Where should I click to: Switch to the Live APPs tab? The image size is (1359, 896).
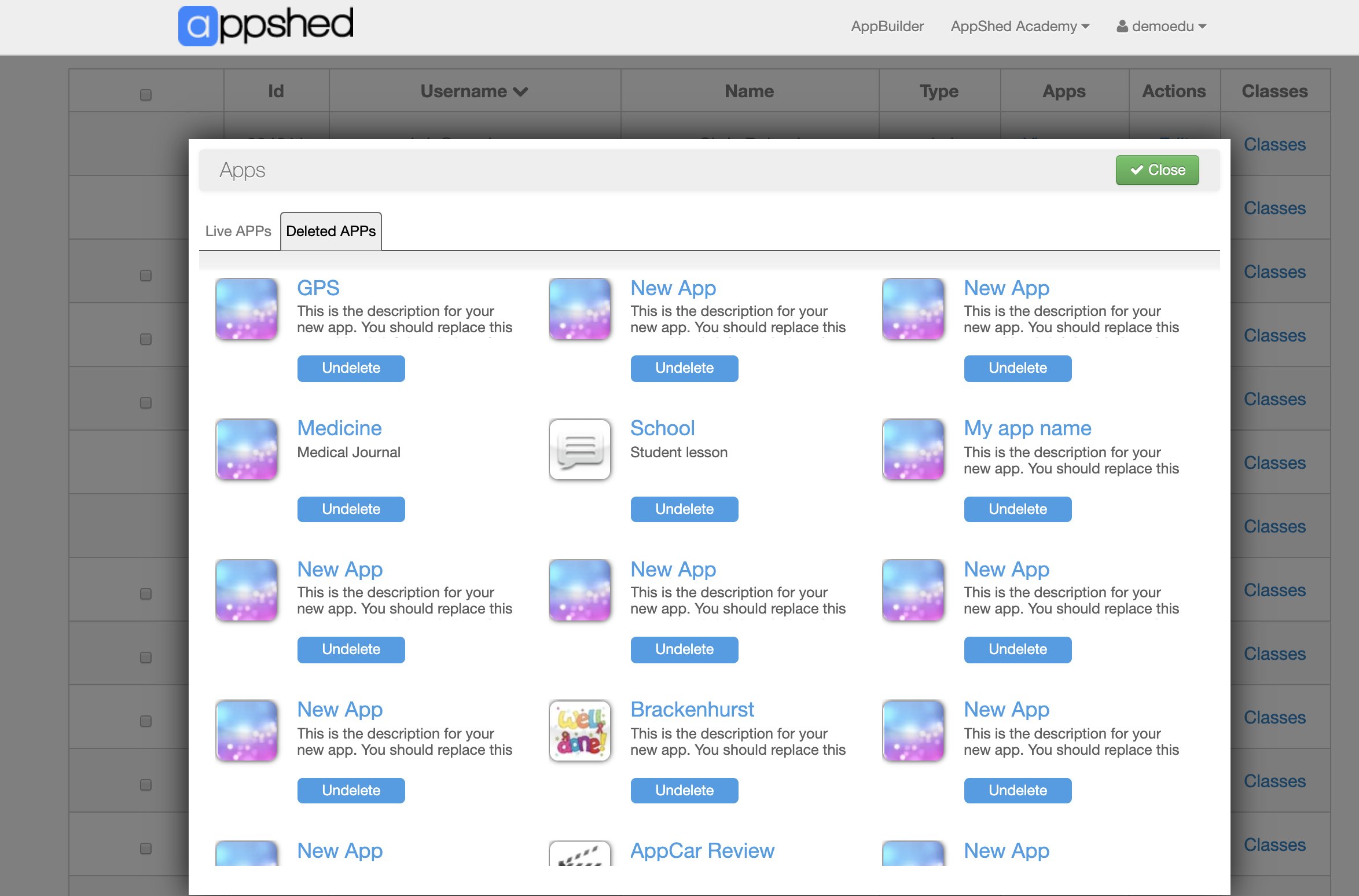pos(238,230)
